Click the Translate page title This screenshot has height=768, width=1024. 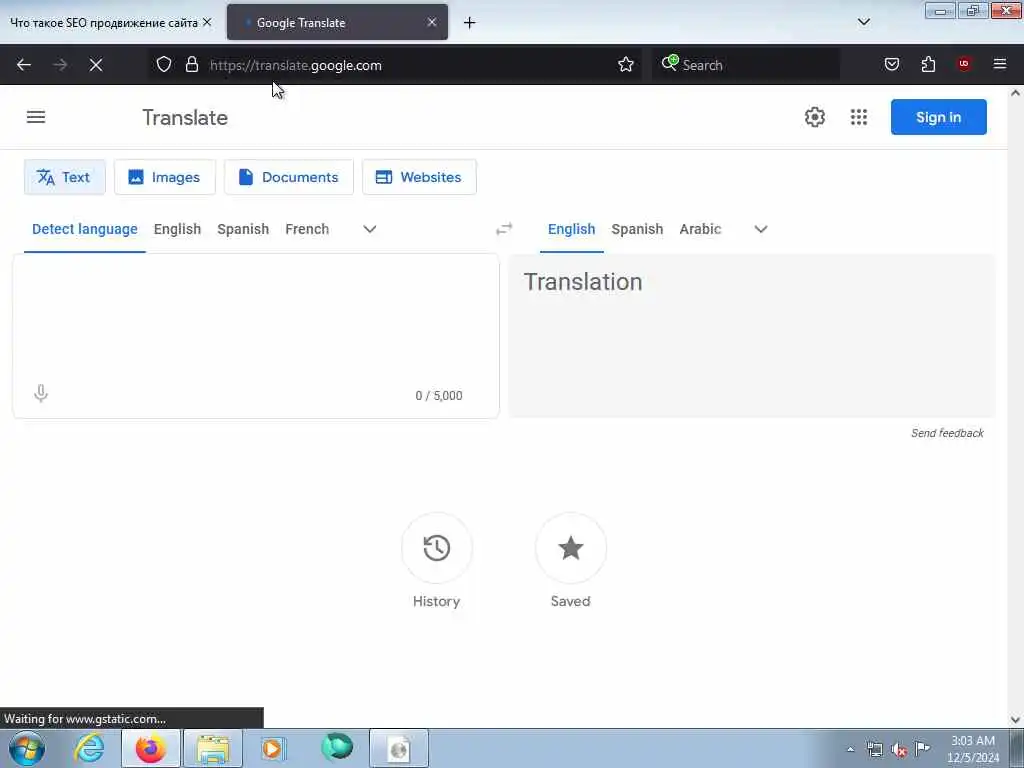click(185, 118)
